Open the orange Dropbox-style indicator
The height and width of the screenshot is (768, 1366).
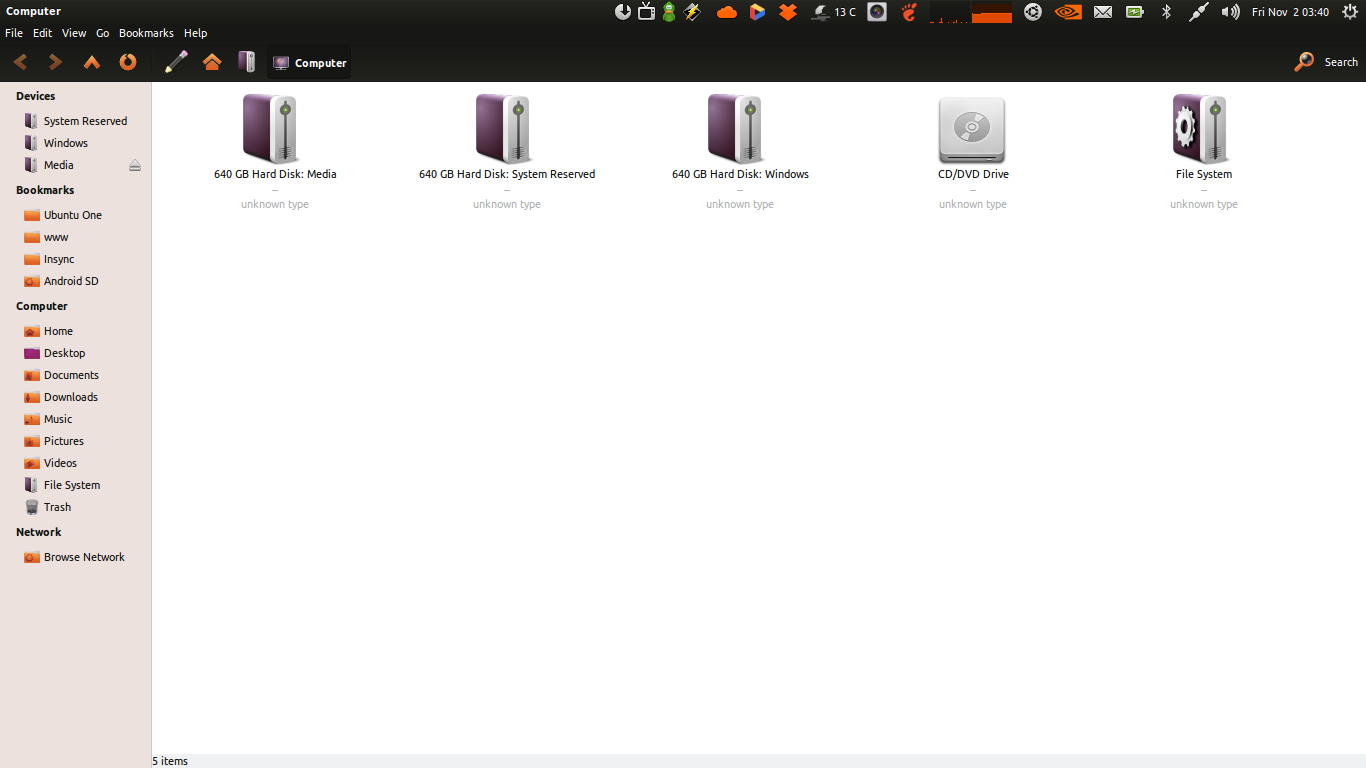[788, 12]
